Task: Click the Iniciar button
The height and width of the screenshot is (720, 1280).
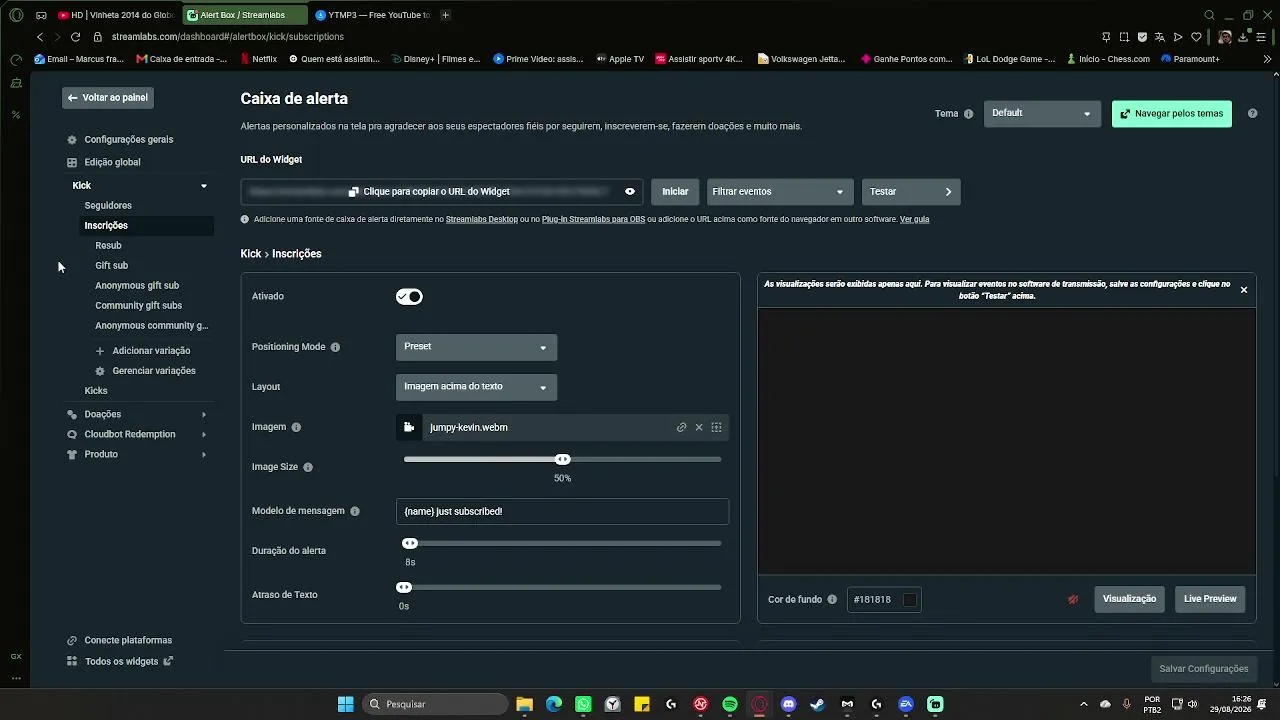Action: pos(675,192)
